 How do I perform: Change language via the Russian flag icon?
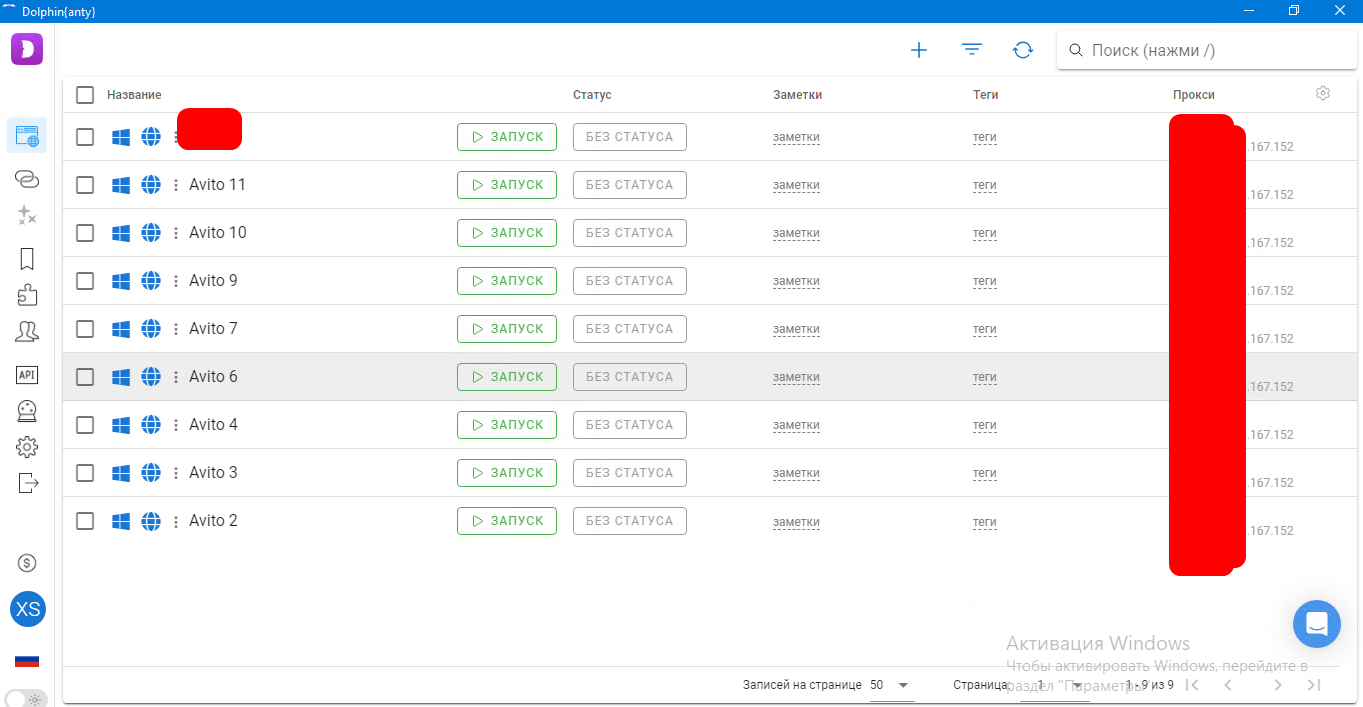[x=27, y=661]
